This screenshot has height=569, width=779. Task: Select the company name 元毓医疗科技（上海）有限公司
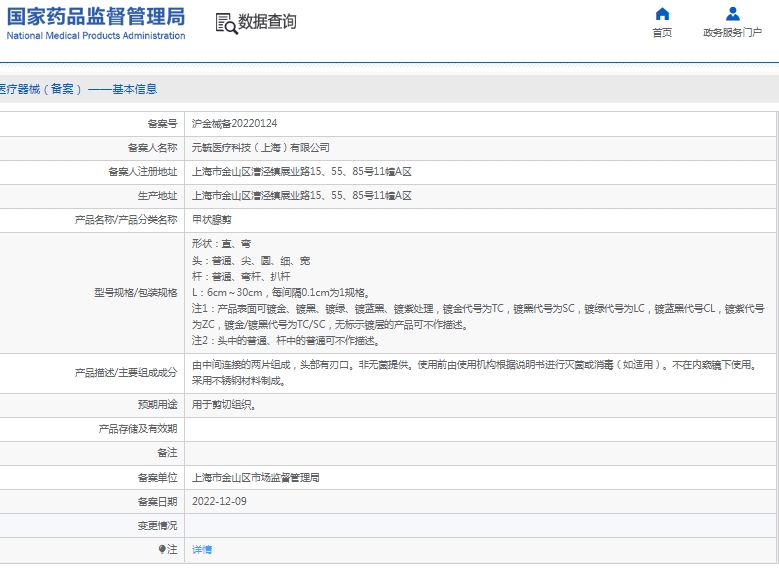tap(261, 148)
